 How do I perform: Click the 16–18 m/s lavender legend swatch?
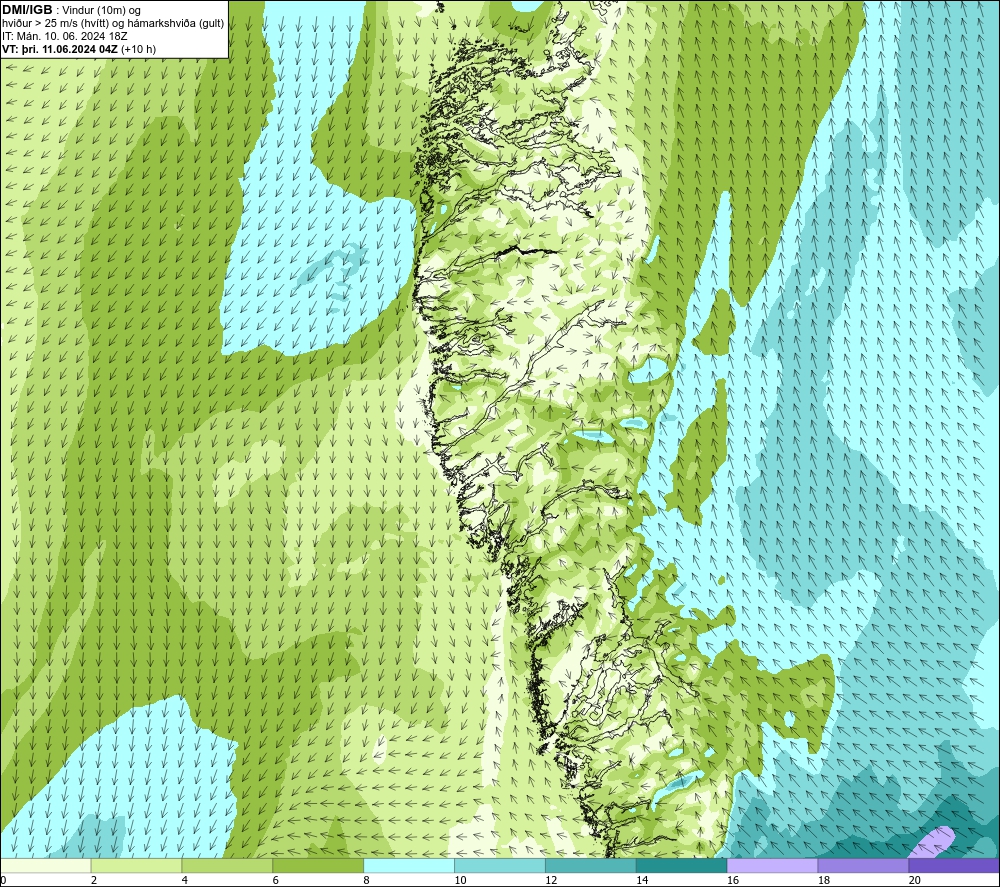point(772,865)
